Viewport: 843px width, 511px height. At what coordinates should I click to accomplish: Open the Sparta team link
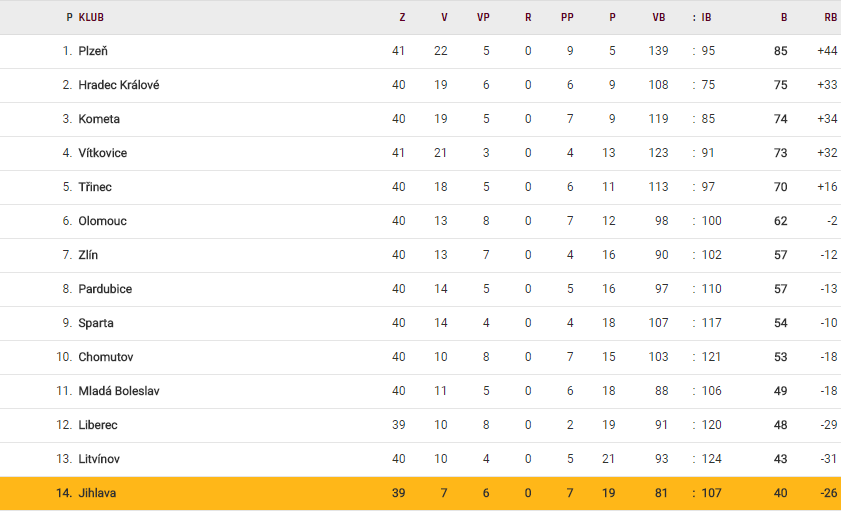click(96, 323)
